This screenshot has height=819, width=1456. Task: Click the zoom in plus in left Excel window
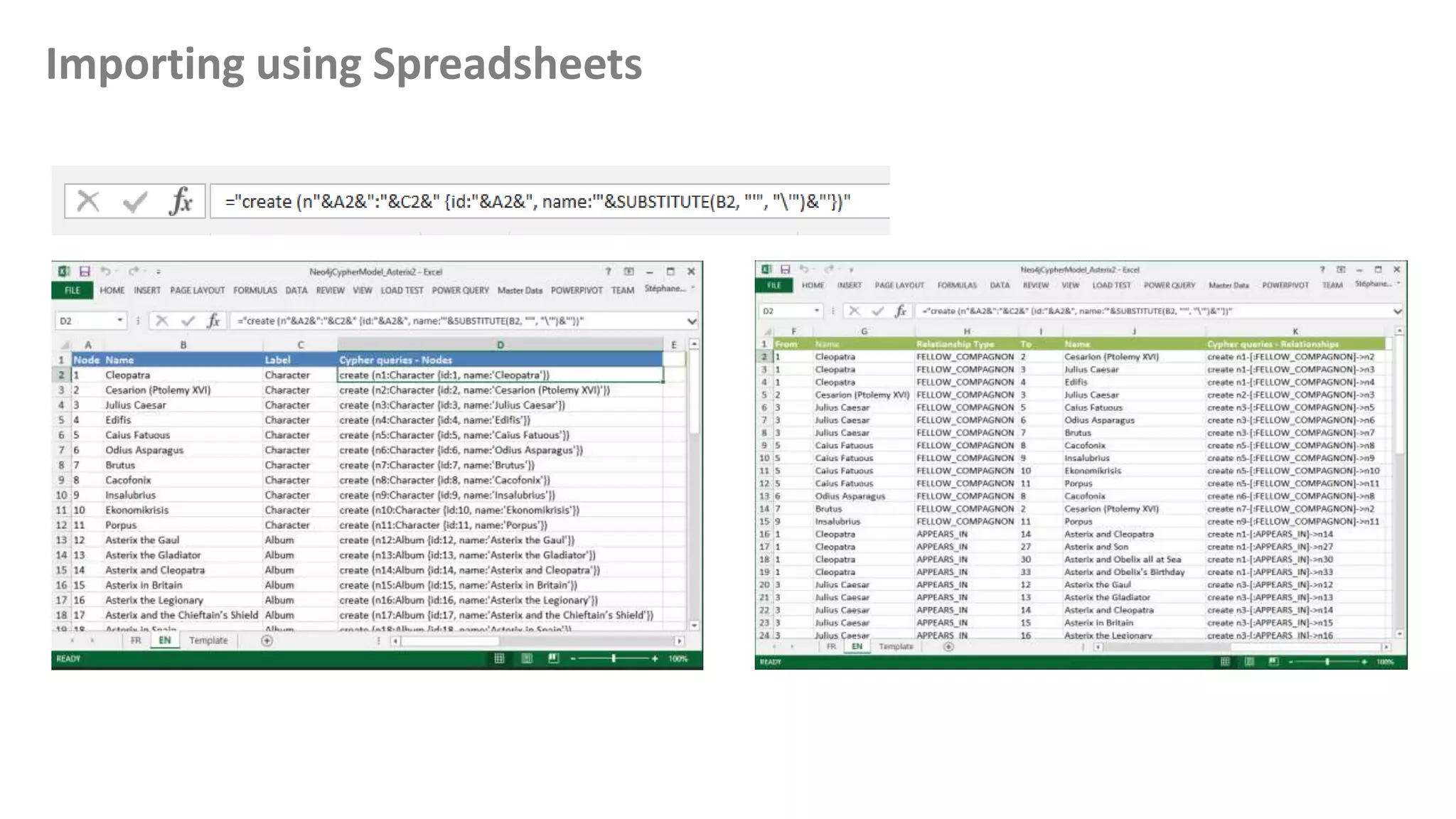[x=655, y=658]
